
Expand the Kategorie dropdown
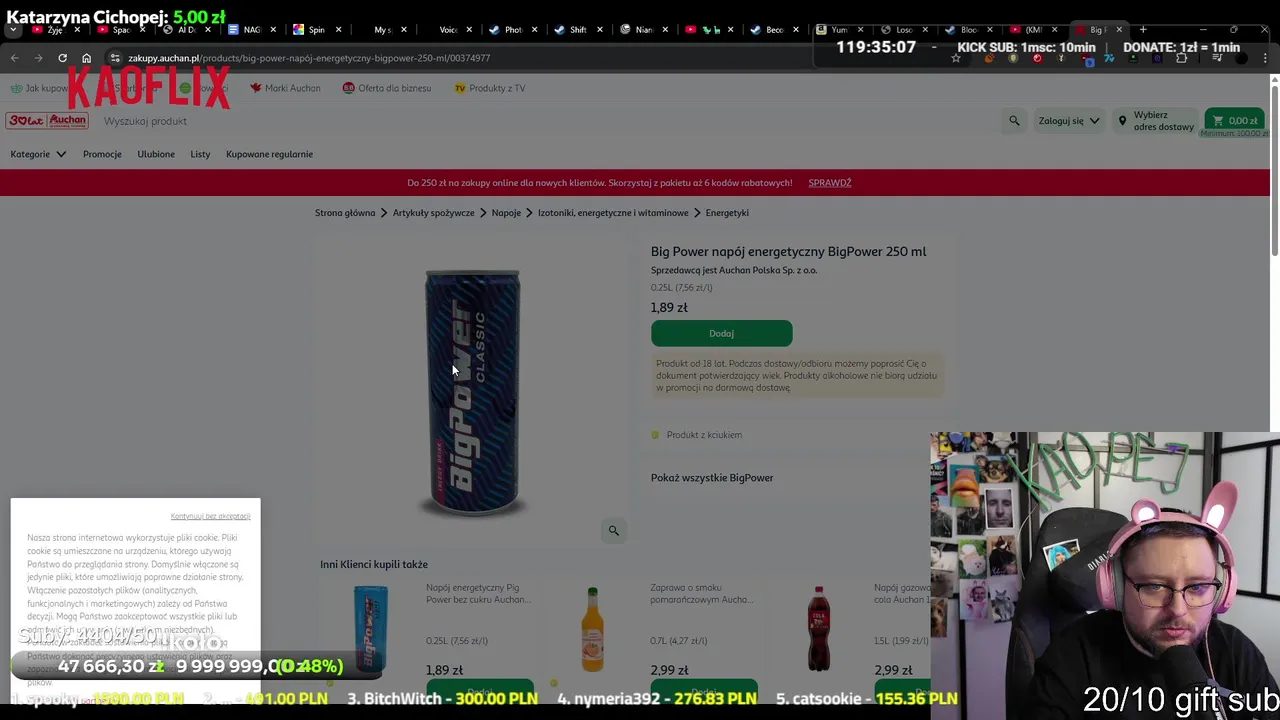(38, 154)
